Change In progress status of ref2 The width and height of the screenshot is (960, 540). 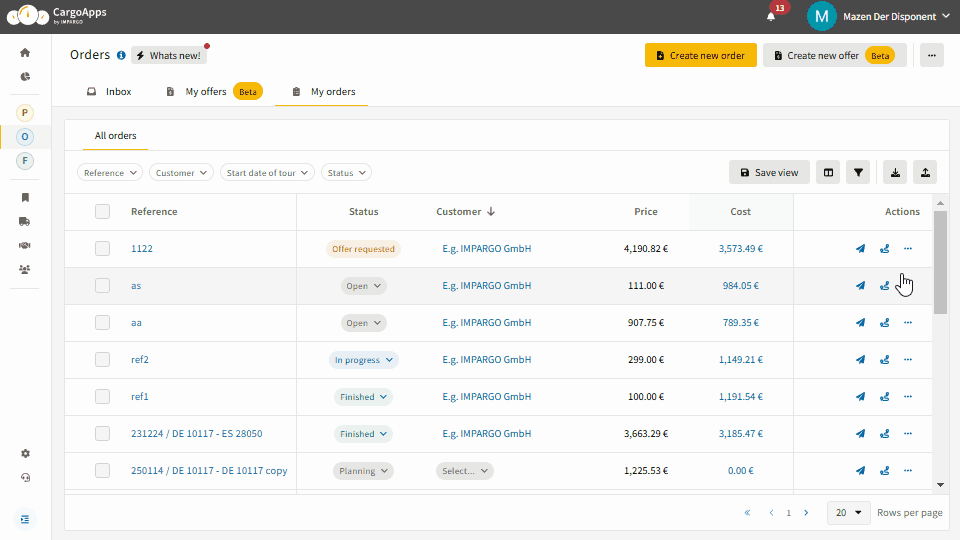[x=364, y=360]
